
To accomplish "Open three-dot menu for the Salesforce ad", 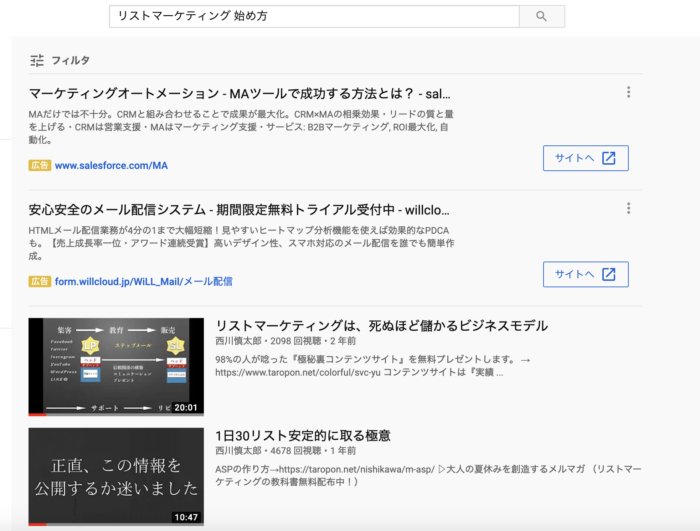I will (x=628, y=93).
